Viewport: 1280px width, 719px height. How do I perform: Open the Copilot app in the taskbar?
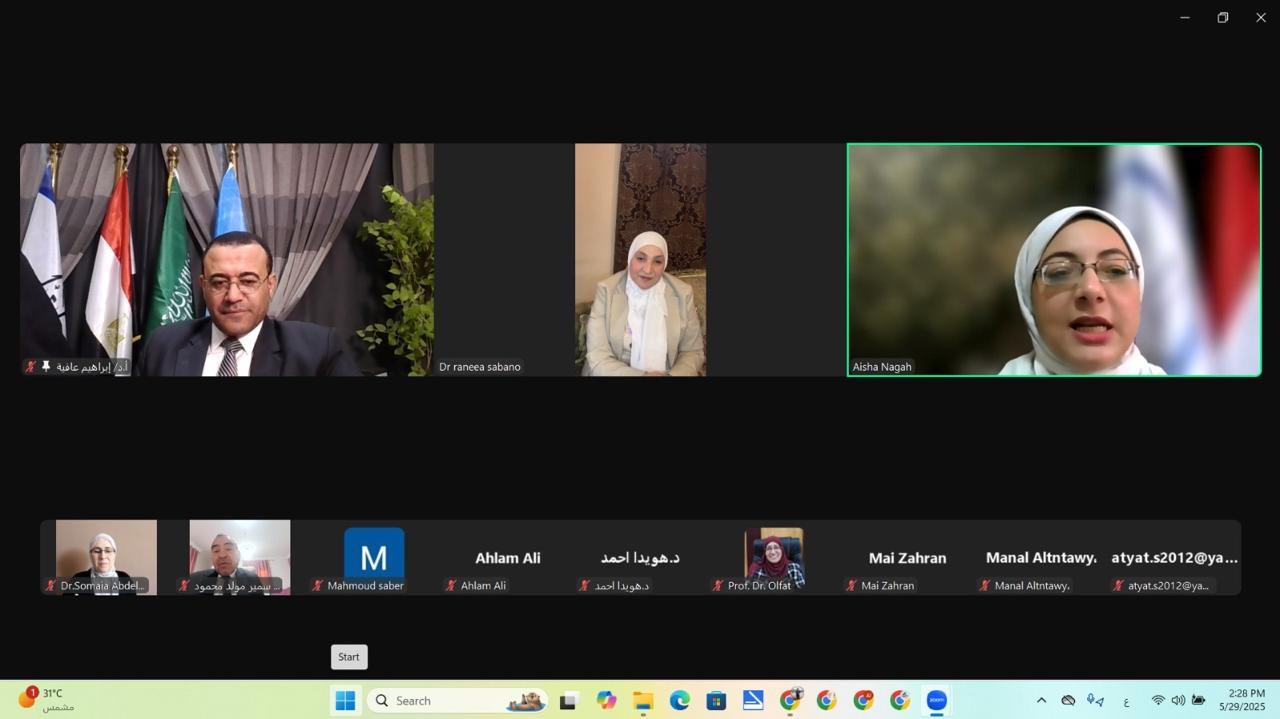(x=606, y=701)
